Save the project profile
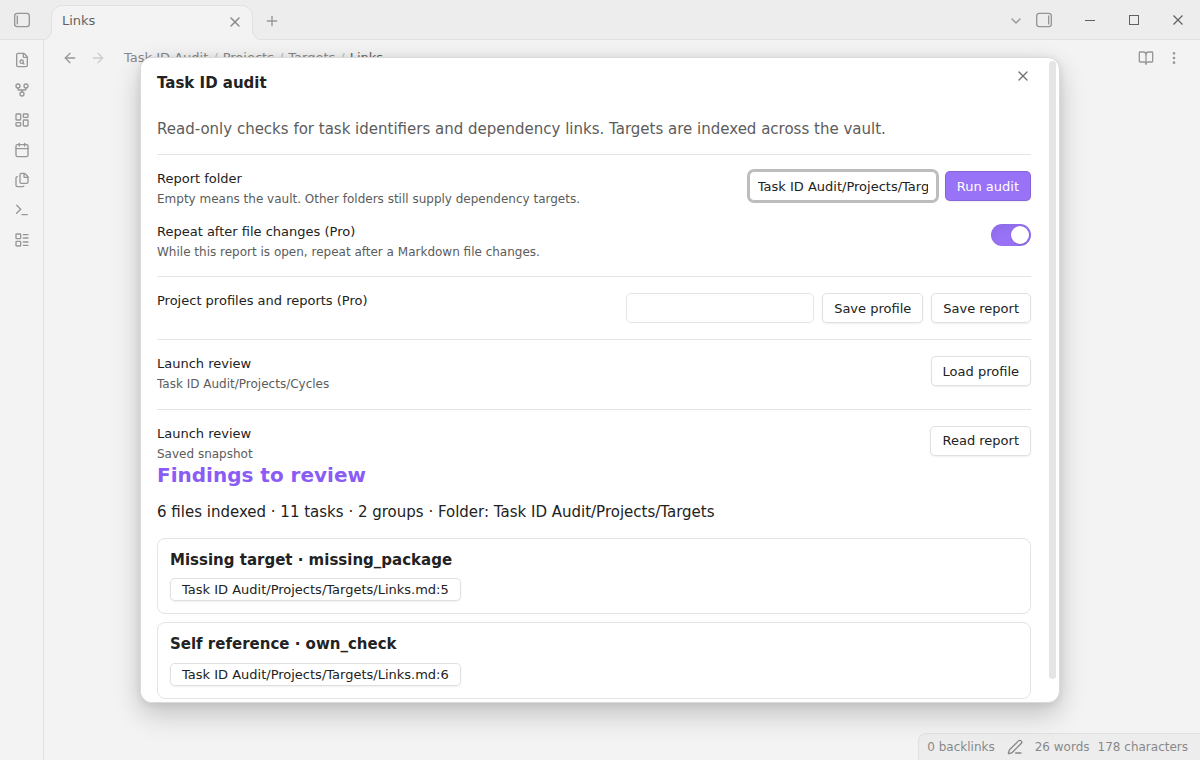1200x760 pixels. [x=872, y=308]
